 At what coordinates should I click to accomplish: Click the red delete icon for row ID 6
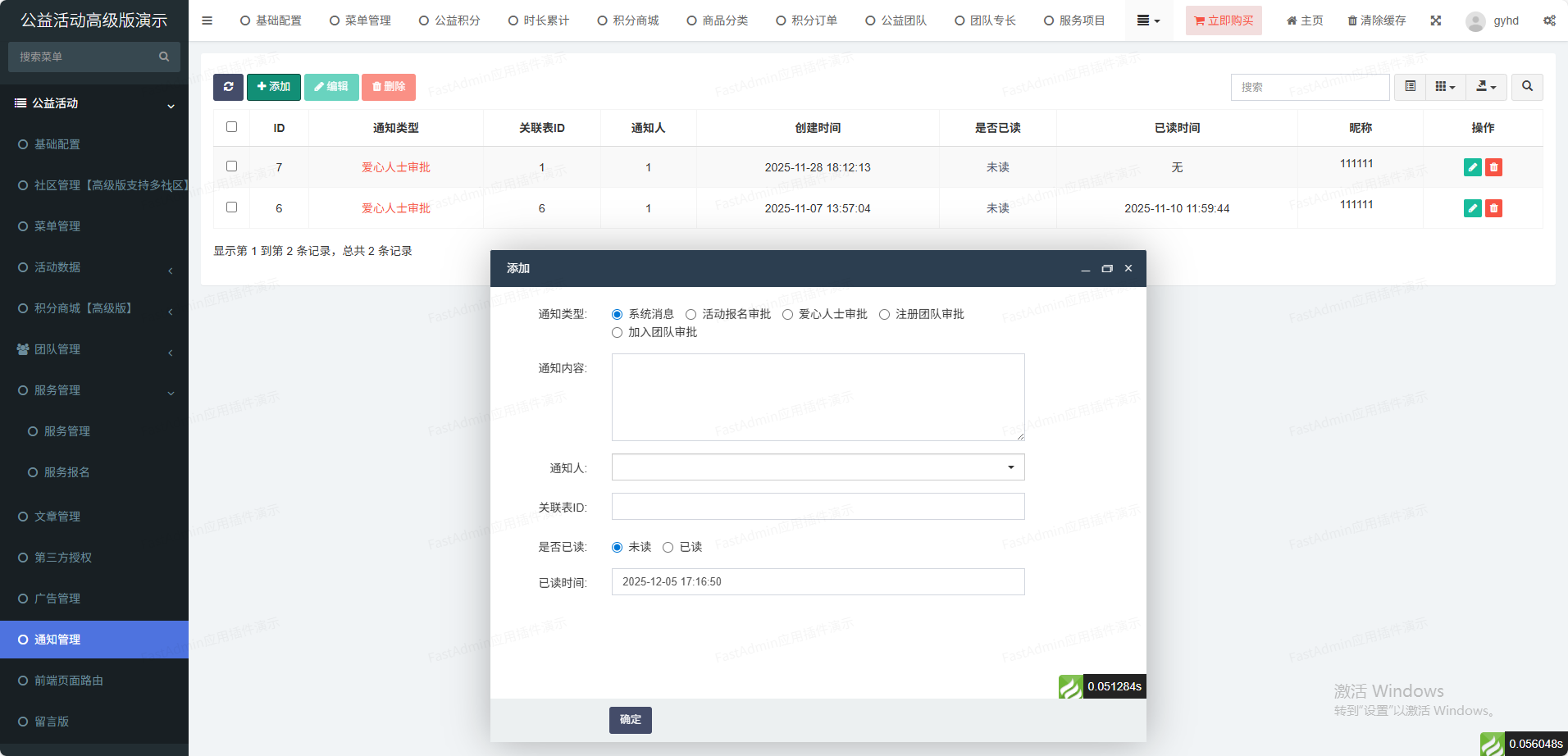click(1493, 208)
